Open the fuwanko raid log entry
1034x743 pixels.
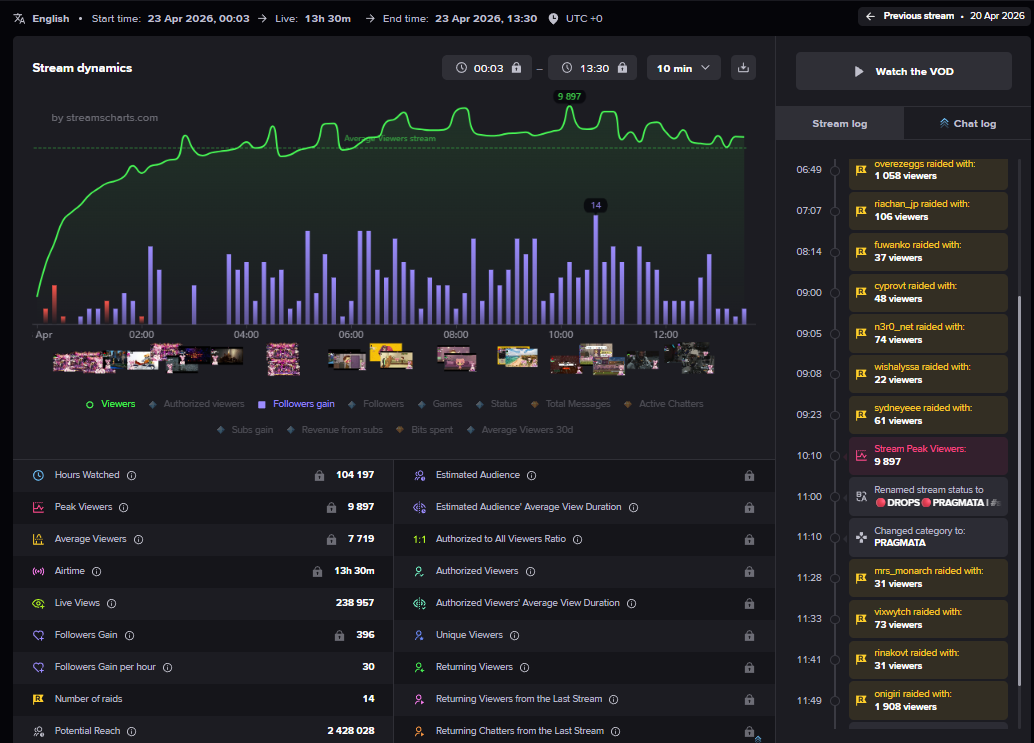(x=928, y=252)
